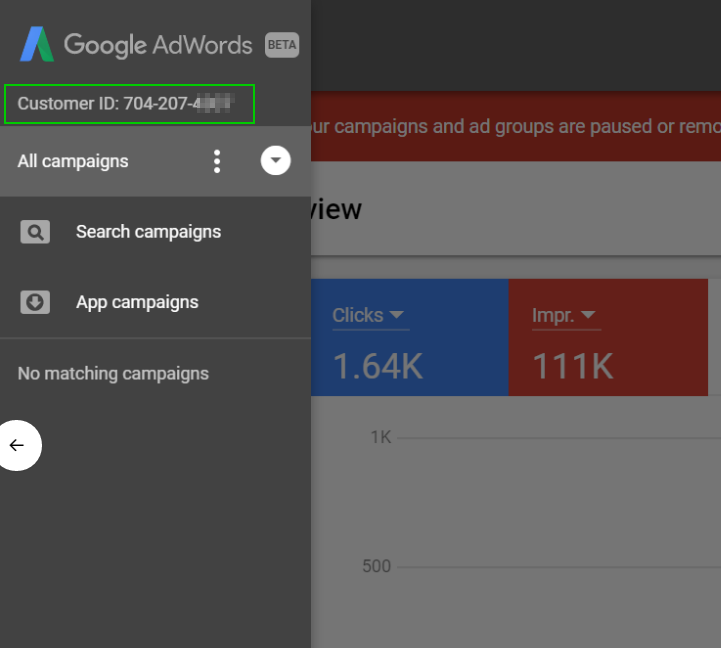Choose the All campaigns header label
Image resolution: width=721 pixels, height=648 pixels.
point(73,161)
